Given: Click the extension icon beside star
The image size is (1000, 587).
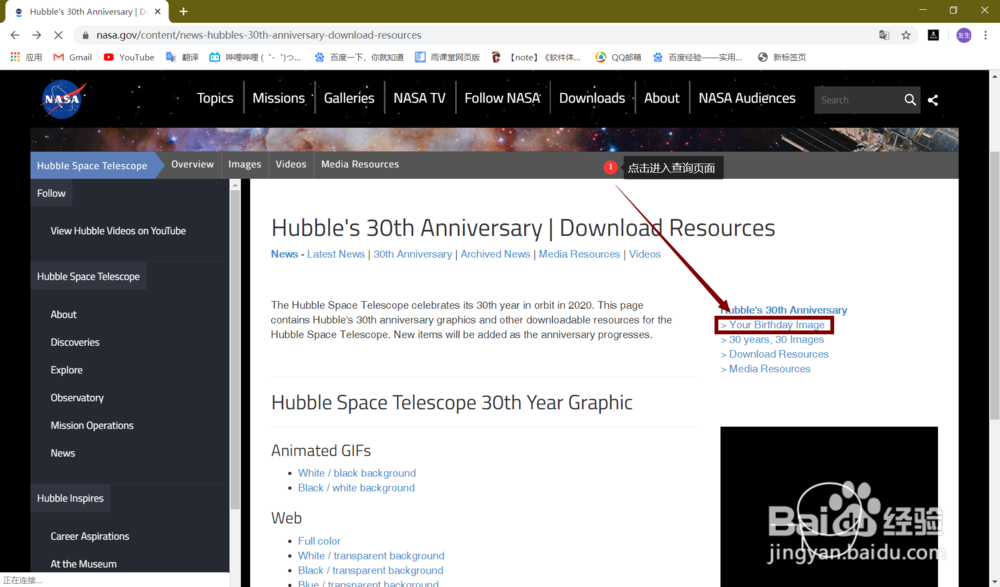Looking at the screenshot, I should tap(933, 35).
